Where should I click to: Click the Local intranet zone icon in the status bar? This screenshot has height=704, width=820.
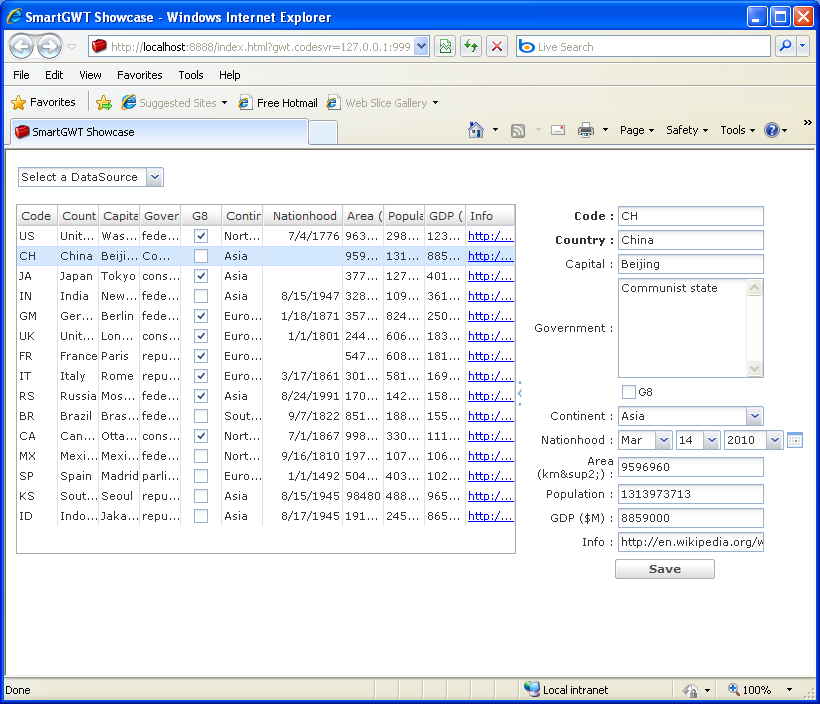[532, 689]
